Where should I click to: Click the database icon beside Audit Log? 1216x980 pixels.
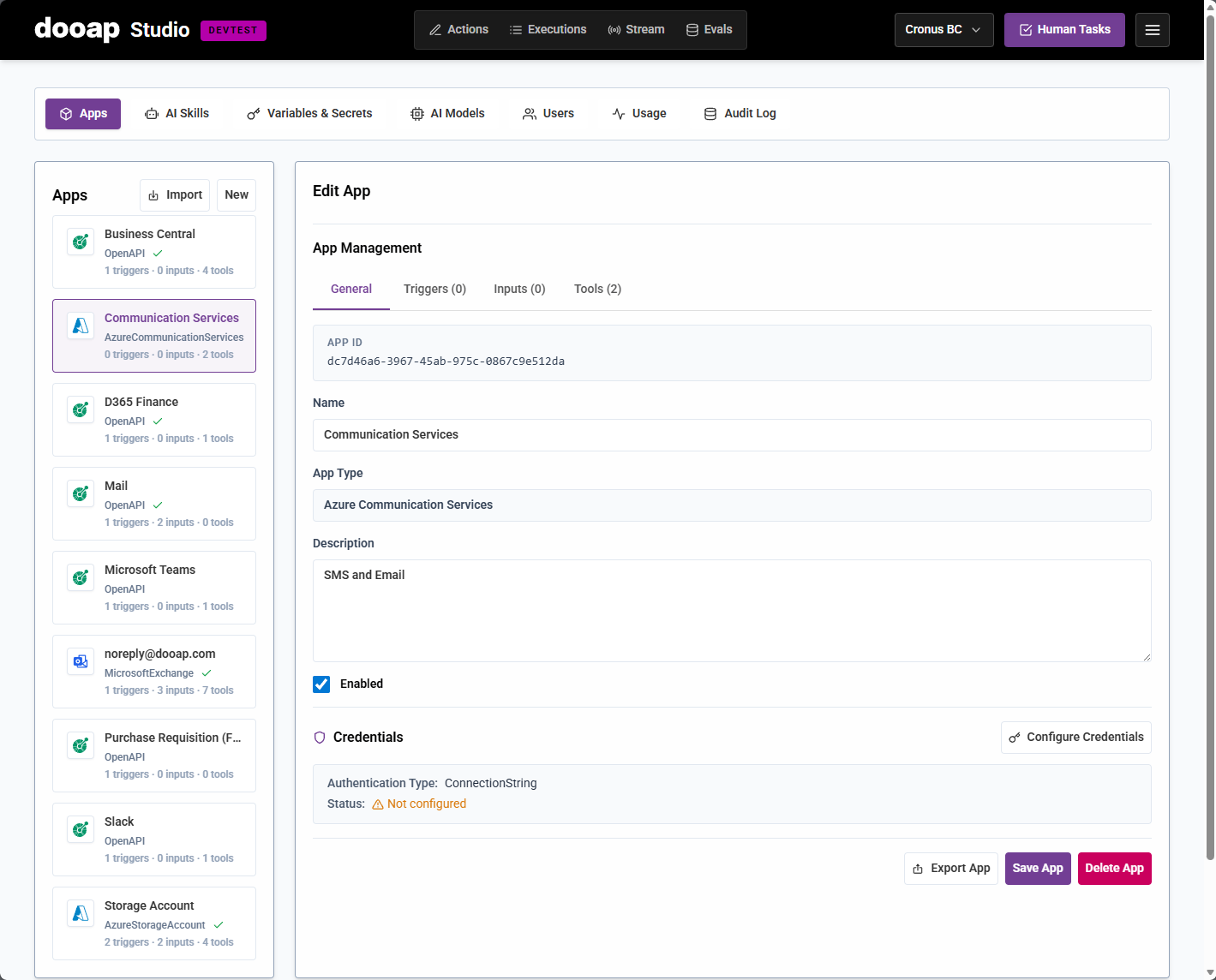[x=710, y=114]
